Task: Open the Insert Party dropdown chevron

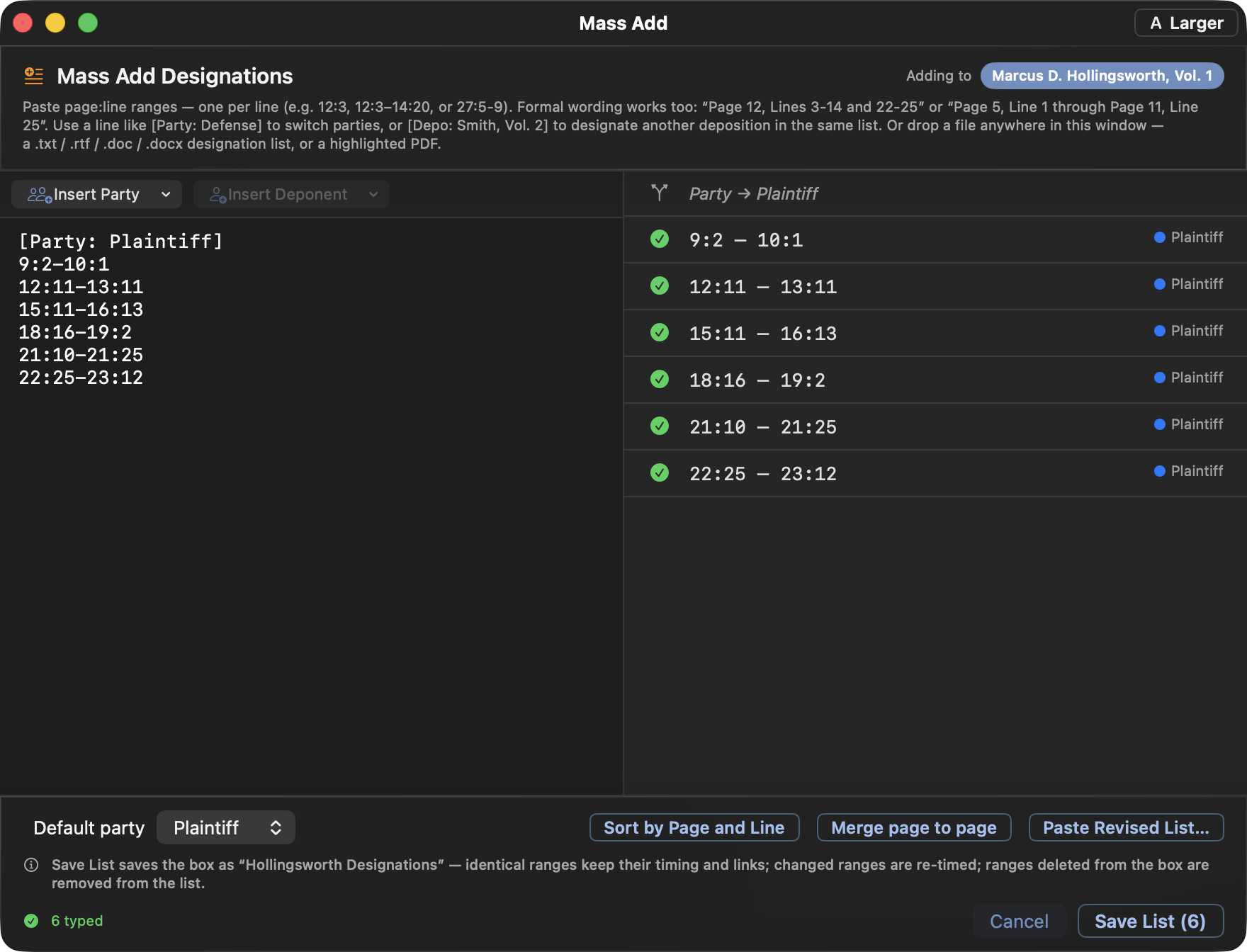Action: (166, 195)
